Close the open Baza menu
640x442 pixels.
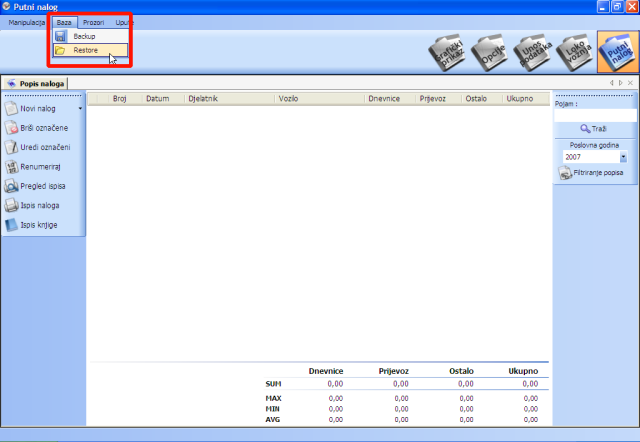[x=64, y=22]
